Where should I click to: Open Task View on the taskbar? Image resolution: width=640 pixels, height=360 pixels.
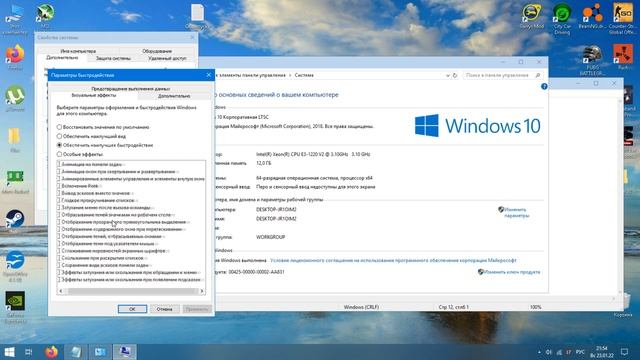[x=29, y=351]
